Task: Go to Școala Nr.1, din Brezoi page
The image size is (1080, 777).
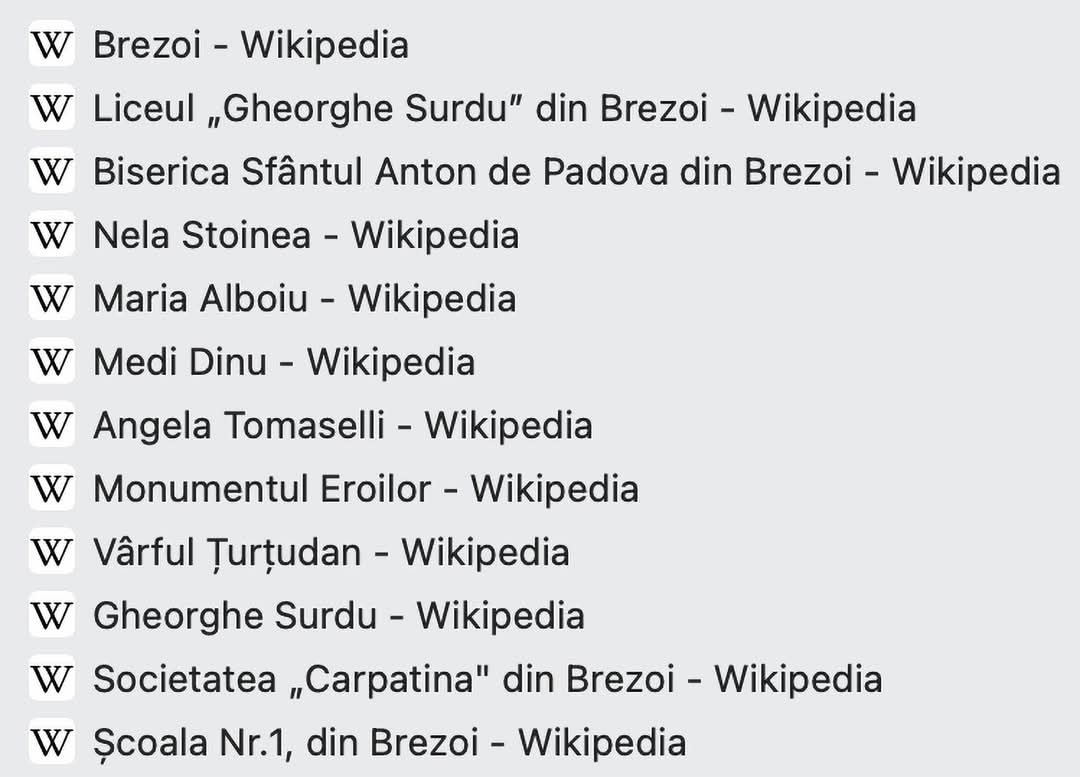Action: 389,742
